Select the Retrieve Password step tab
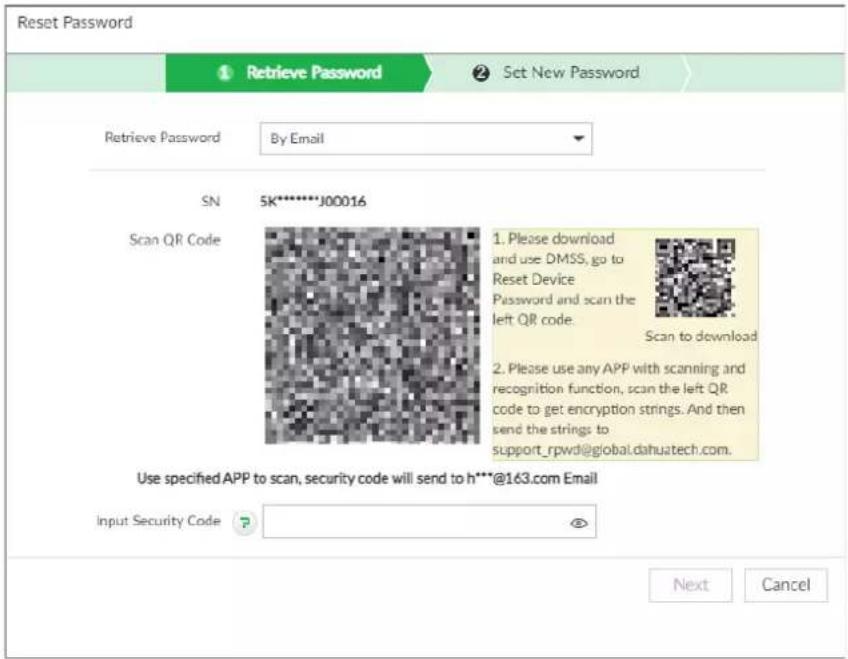 click(x=299, y=72)
